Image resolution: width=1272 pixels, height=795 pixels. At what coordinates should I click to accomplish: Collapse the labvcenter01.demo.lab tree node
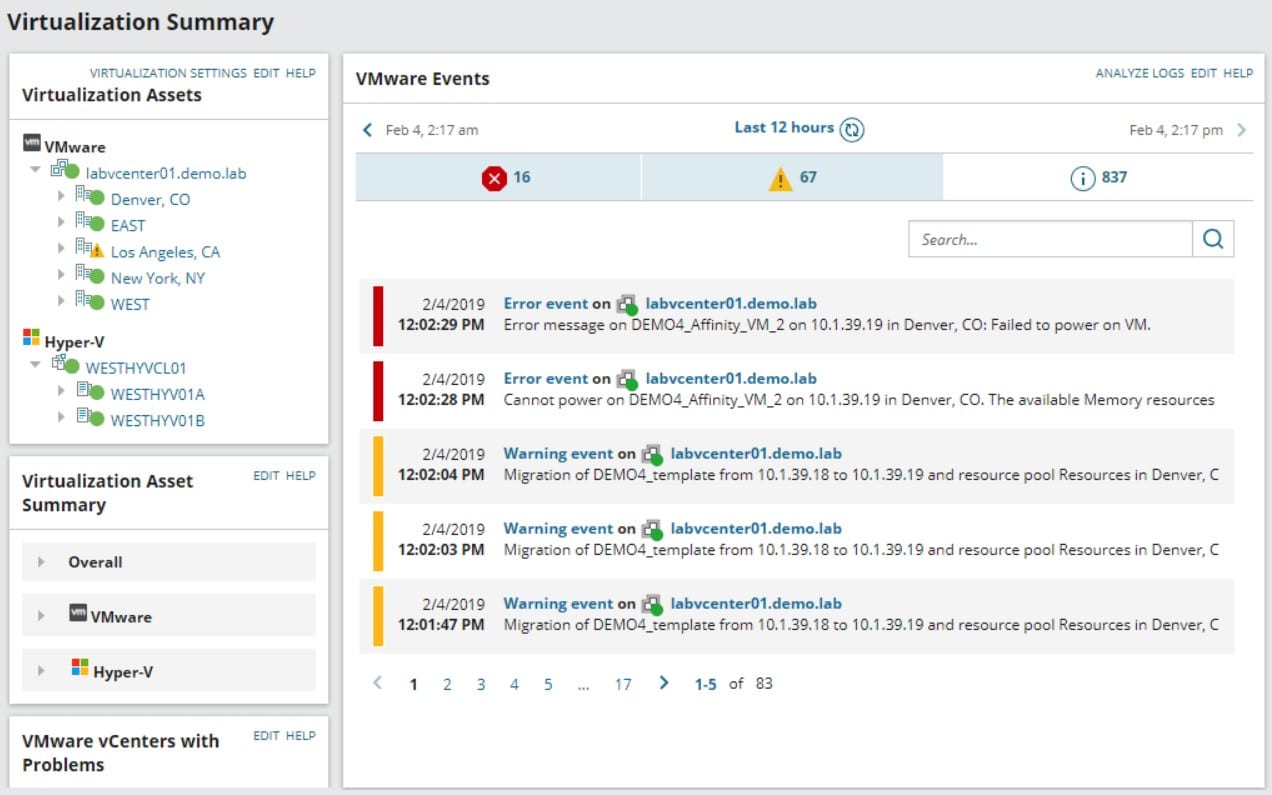tap(35, 170)
